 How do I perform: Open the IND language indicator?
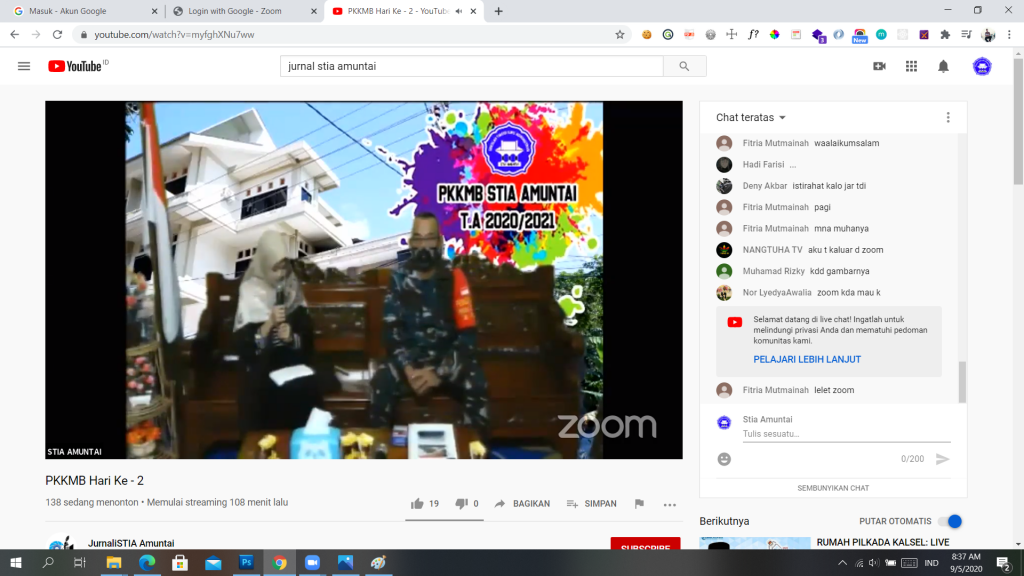pos(932,563)
